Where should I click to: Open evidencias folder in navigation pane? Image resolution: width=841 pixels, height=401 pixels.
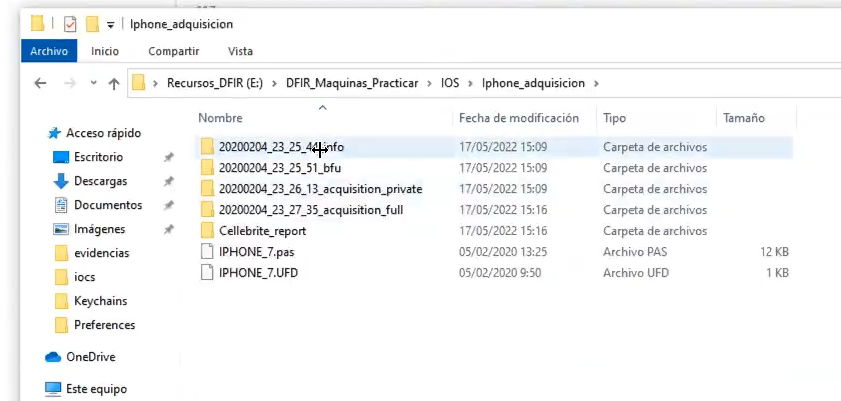click(x=102, y=253)
